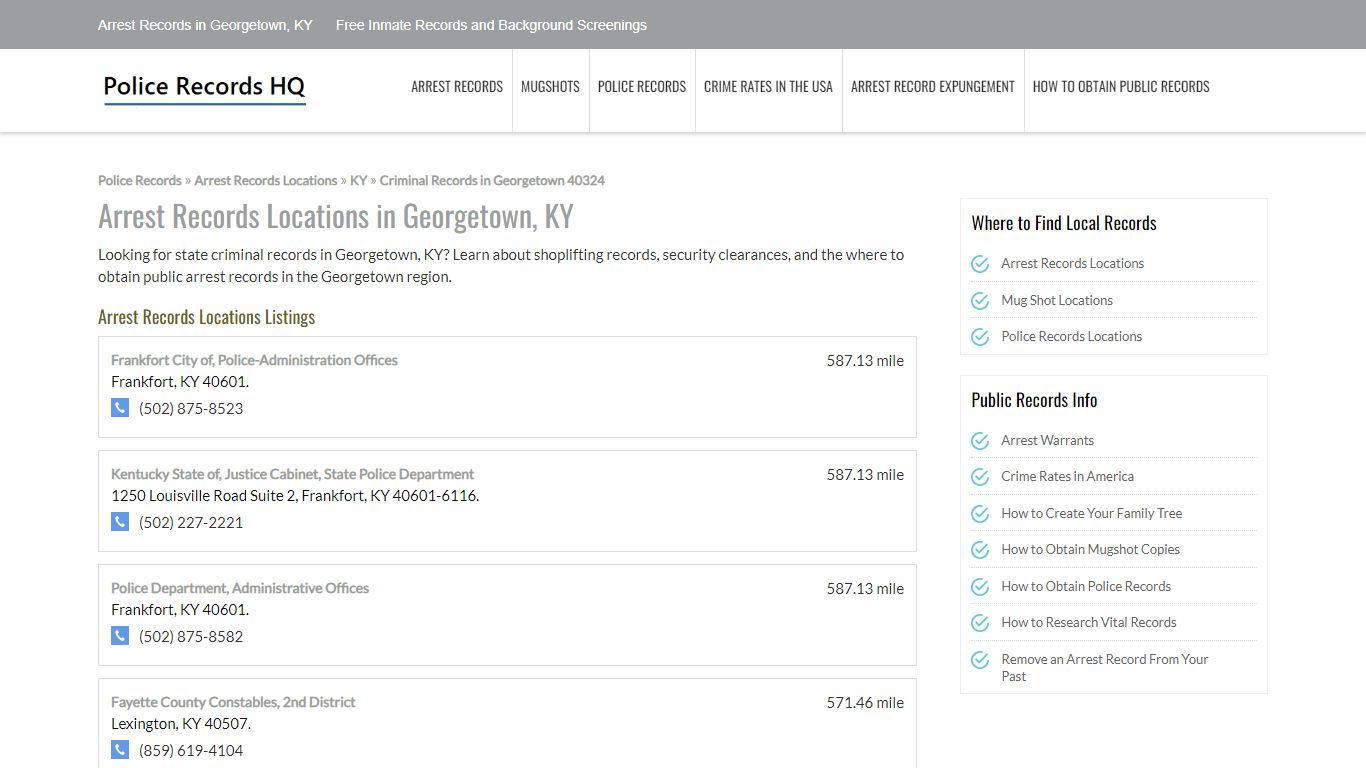This screenshot has height=768, width=1366.
Task: Open How to Research Vital Records link
Action: click(1089, 623)
